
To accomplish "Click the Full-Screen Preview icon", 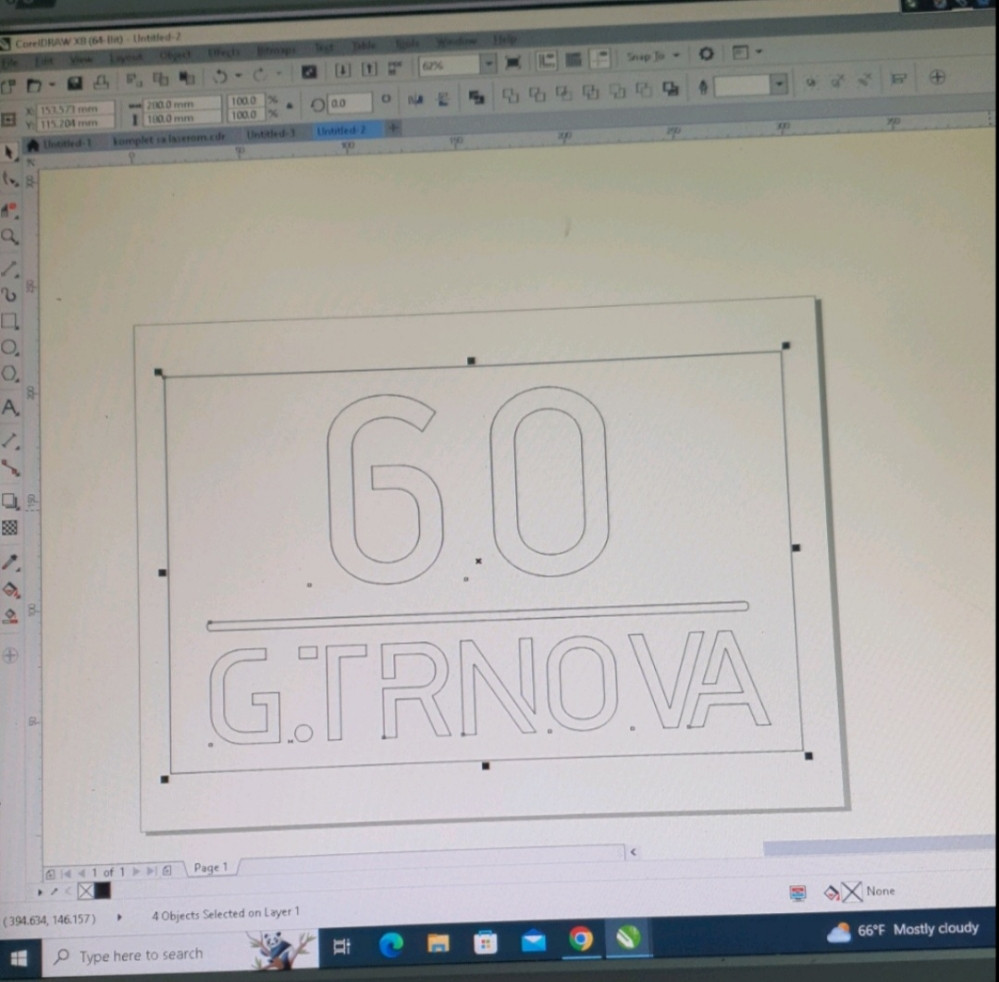I will click(x=513, y=62).
